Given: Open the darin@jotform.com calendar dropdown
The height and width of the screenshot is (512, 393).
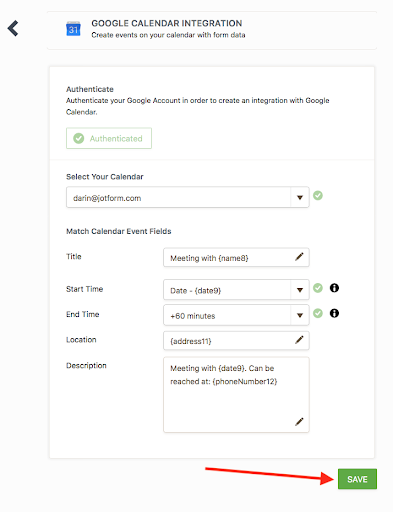Looking at the screenshot, I should pyautogui.click(x=188, y=197).
